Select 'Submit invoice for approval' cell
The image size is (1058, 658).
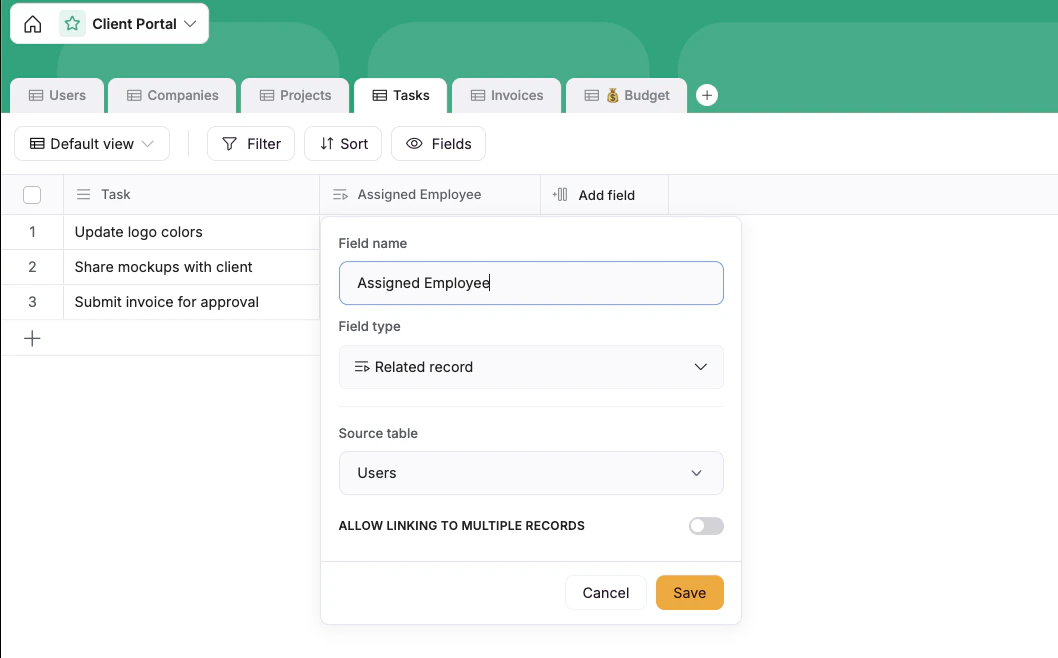(x=192, y=302)
